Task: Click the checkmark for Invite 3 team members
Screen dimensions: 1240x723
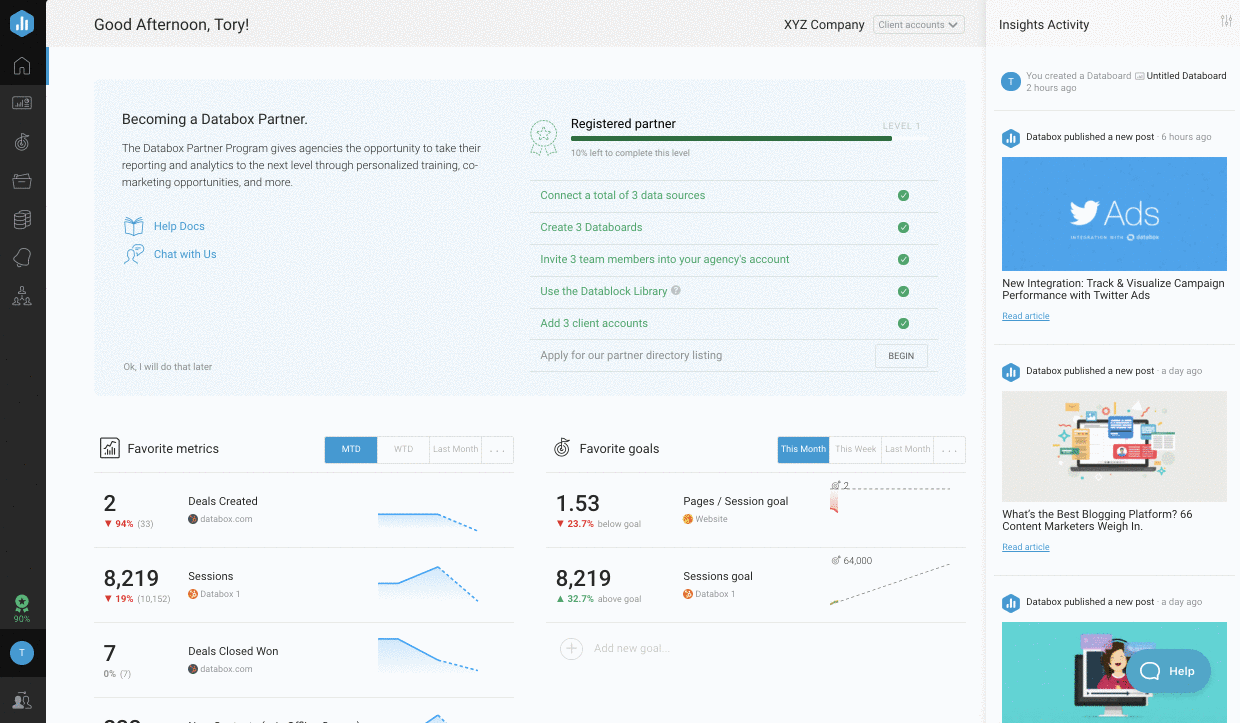Action: (x=903, y=260)
